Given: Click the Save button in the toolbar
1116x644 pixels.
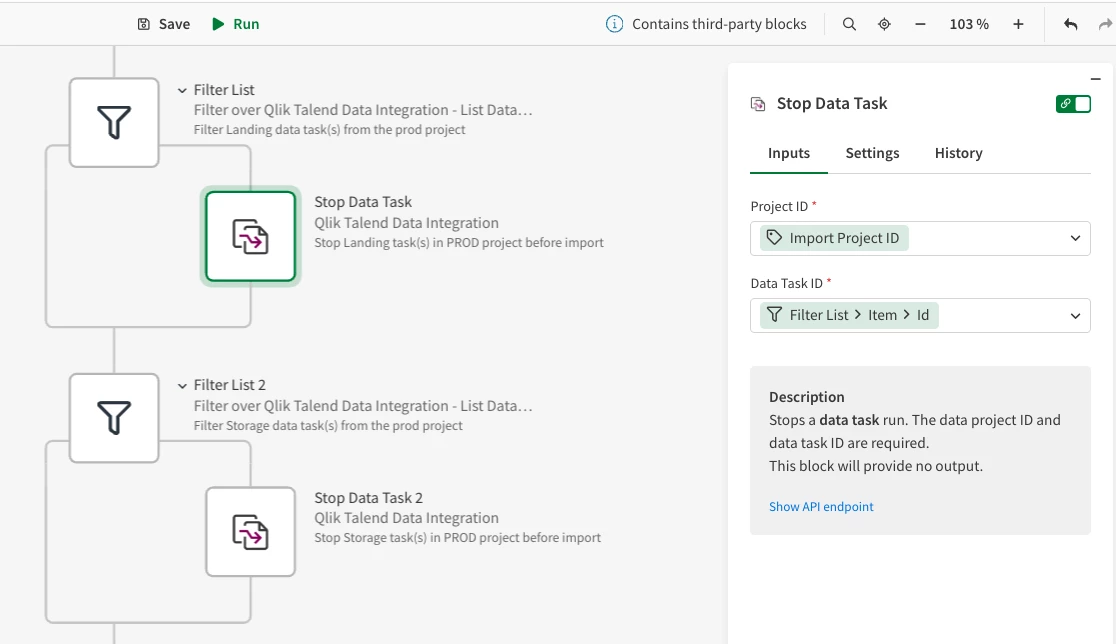Looking at the screenshot, I should (x=163, y=24).
